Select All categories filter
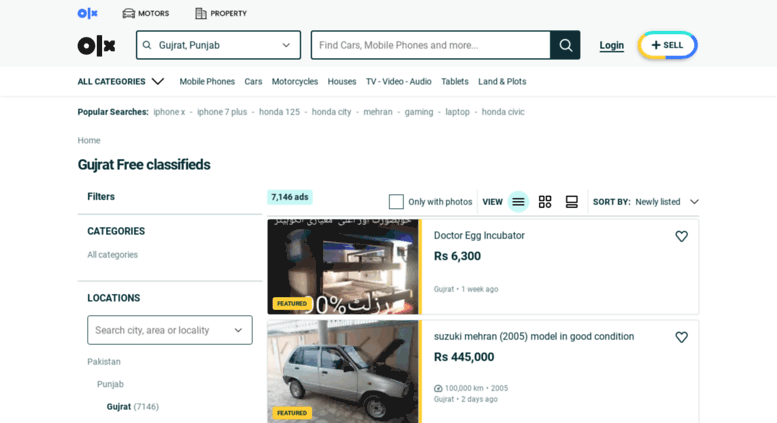This screenshot has width=777, height=423. coord(112,255)
